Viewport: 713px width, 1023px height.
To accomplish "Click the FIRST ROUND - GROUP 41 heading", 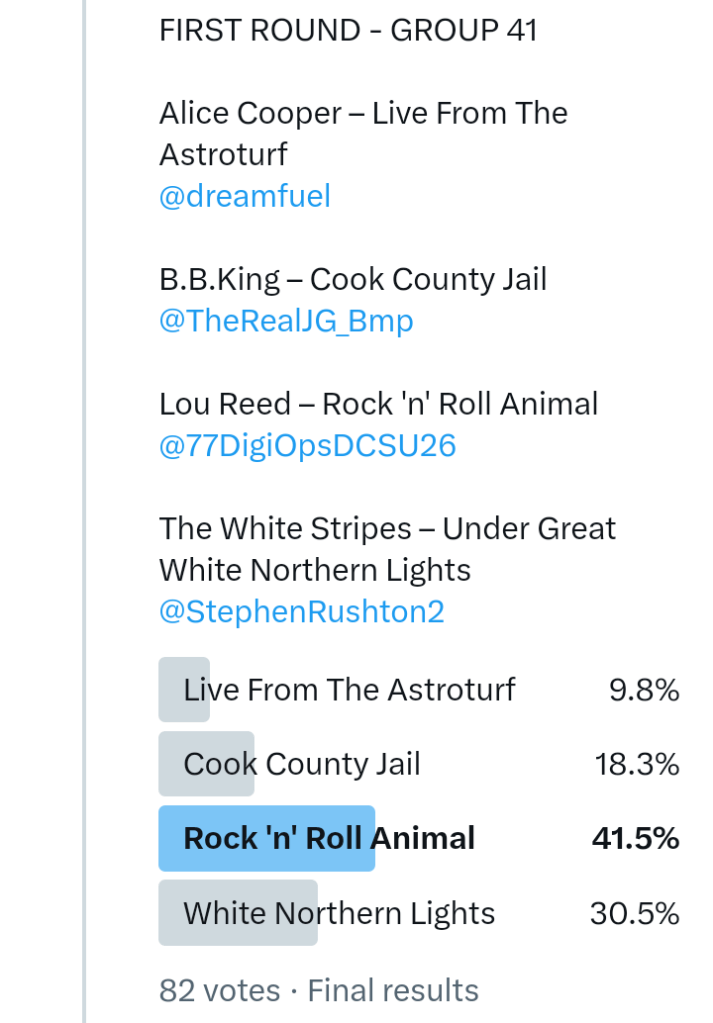I will pos(348,30).
